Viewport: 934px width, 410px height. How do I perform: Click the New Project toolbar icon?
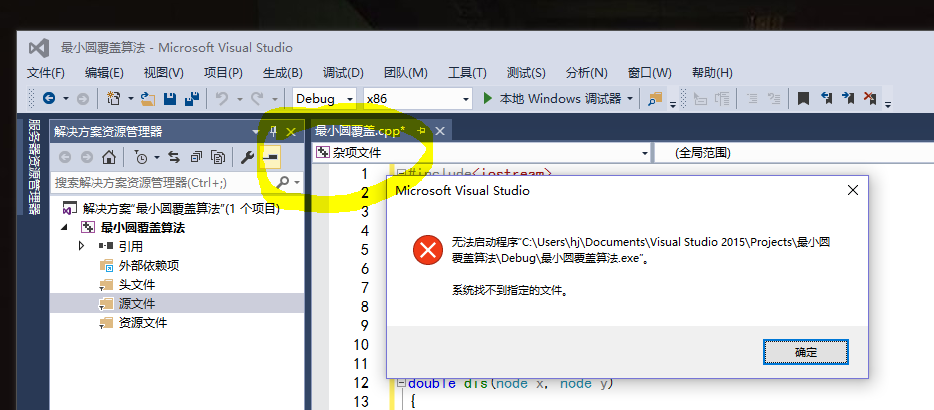114,98
